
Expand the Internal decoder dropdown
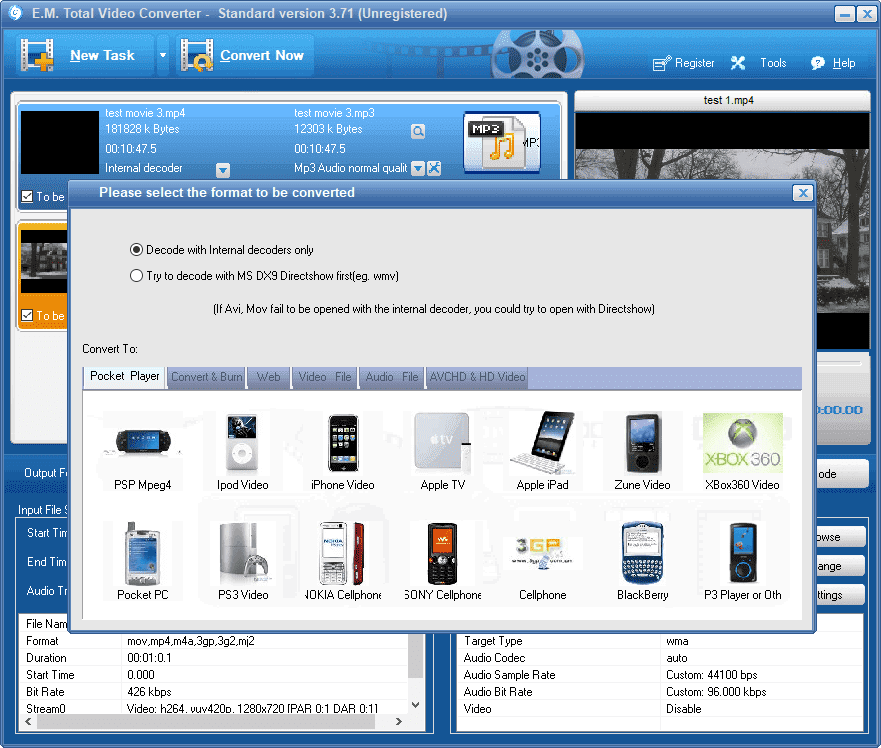[x=223, y=169]
